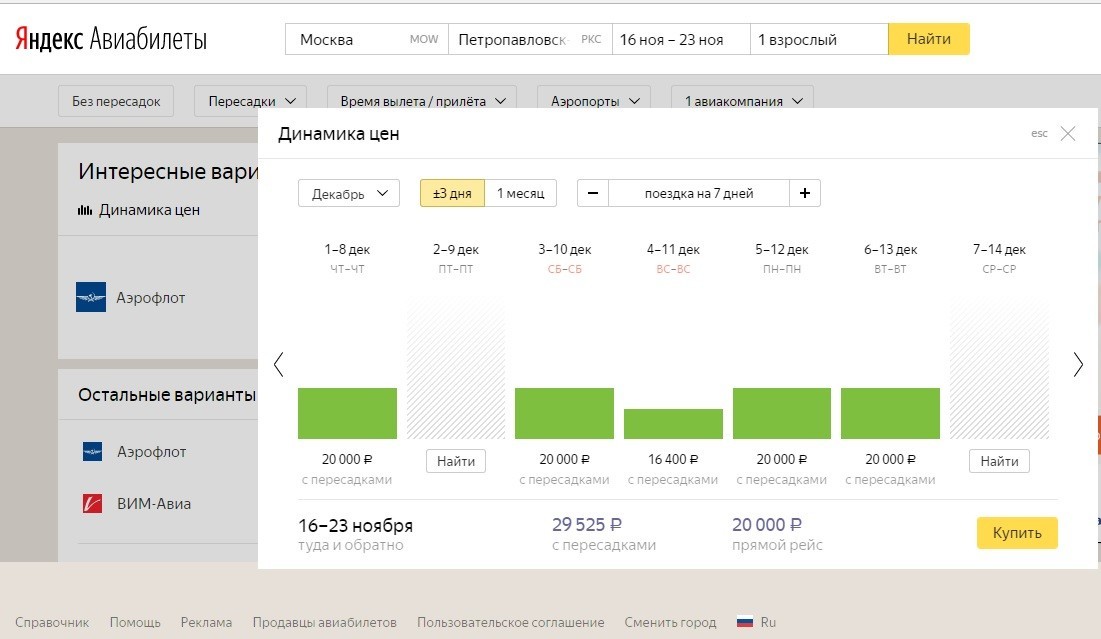
Task: Click the Яндекс Авиабилеты logo
Action: (x=111, y=39)
